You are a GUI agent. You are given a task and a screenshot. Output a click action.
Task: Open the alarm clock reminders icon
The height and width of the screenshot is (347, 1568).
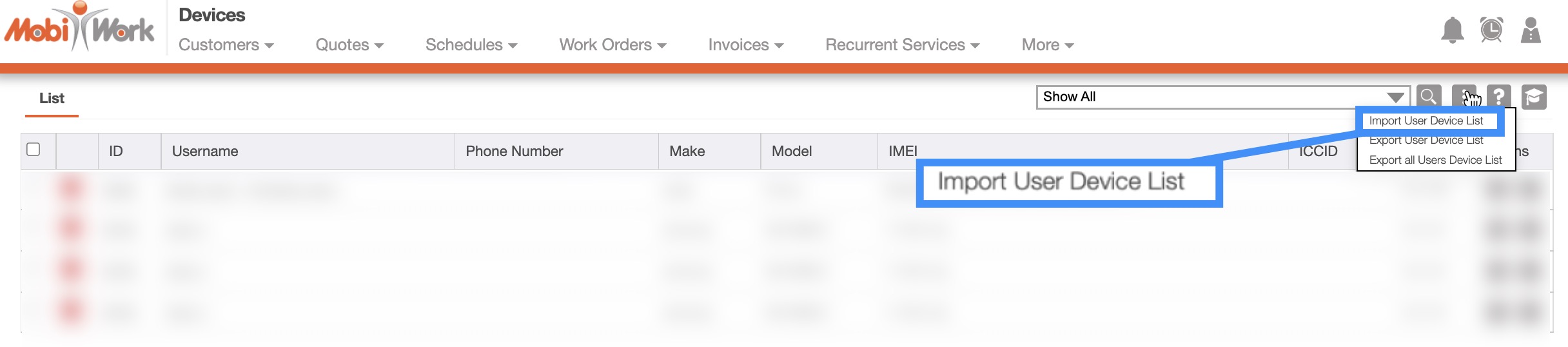[1491, 30]
